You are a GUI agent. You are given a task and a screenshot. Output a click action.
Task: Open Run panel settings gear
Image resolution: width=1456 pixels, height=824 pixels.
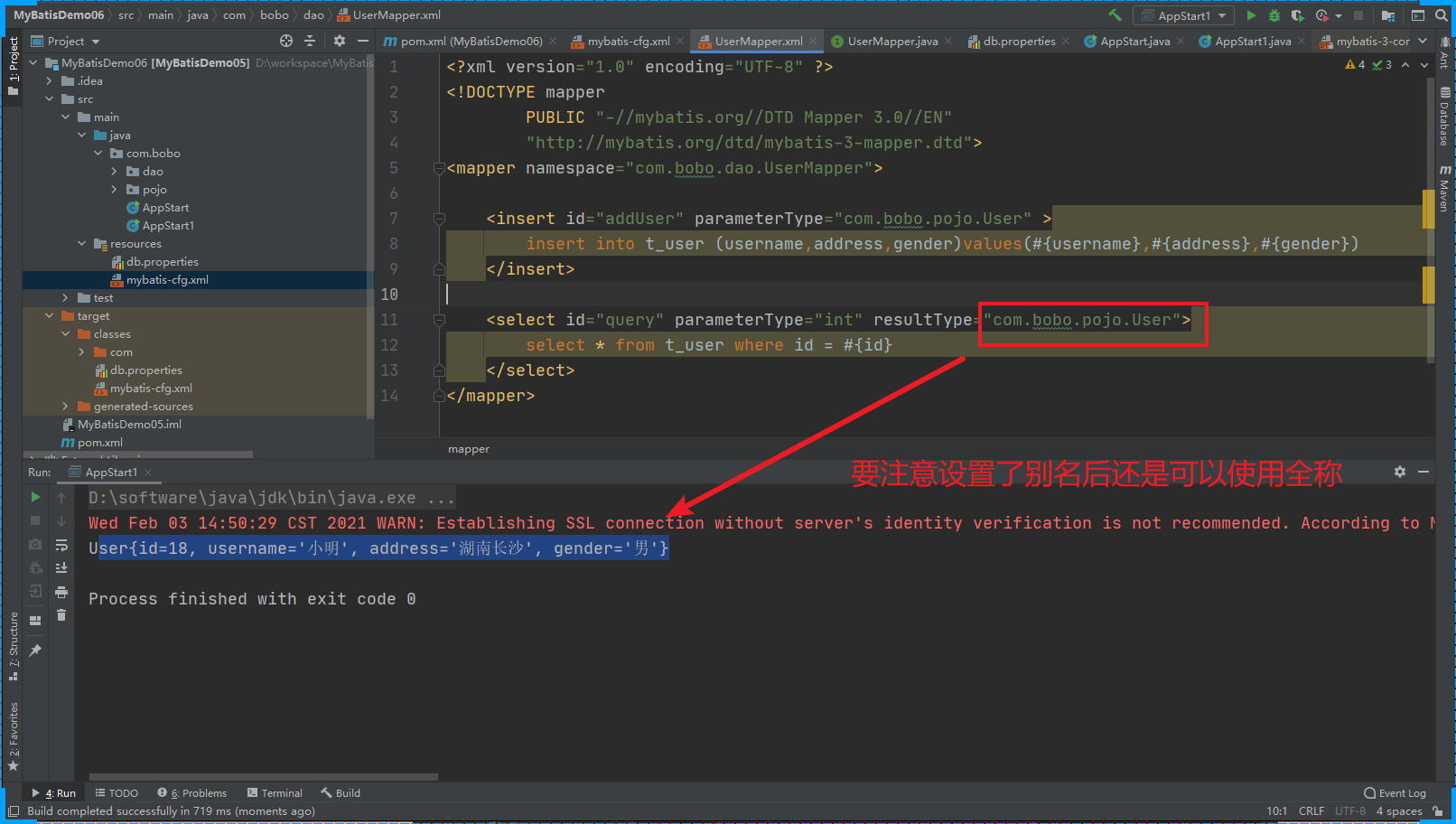click(1400, 472)
